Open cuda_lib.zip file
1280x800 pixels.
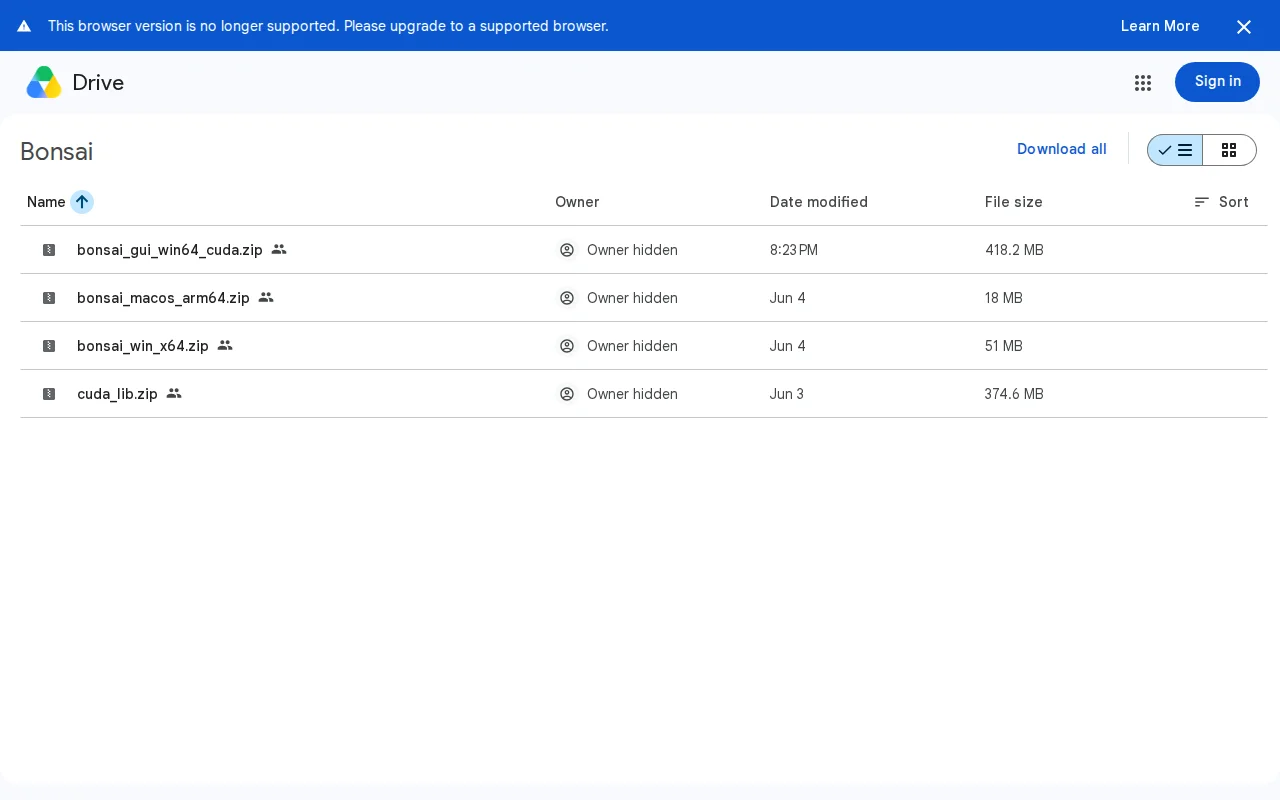pyautogui.click(x=117, y=394)
